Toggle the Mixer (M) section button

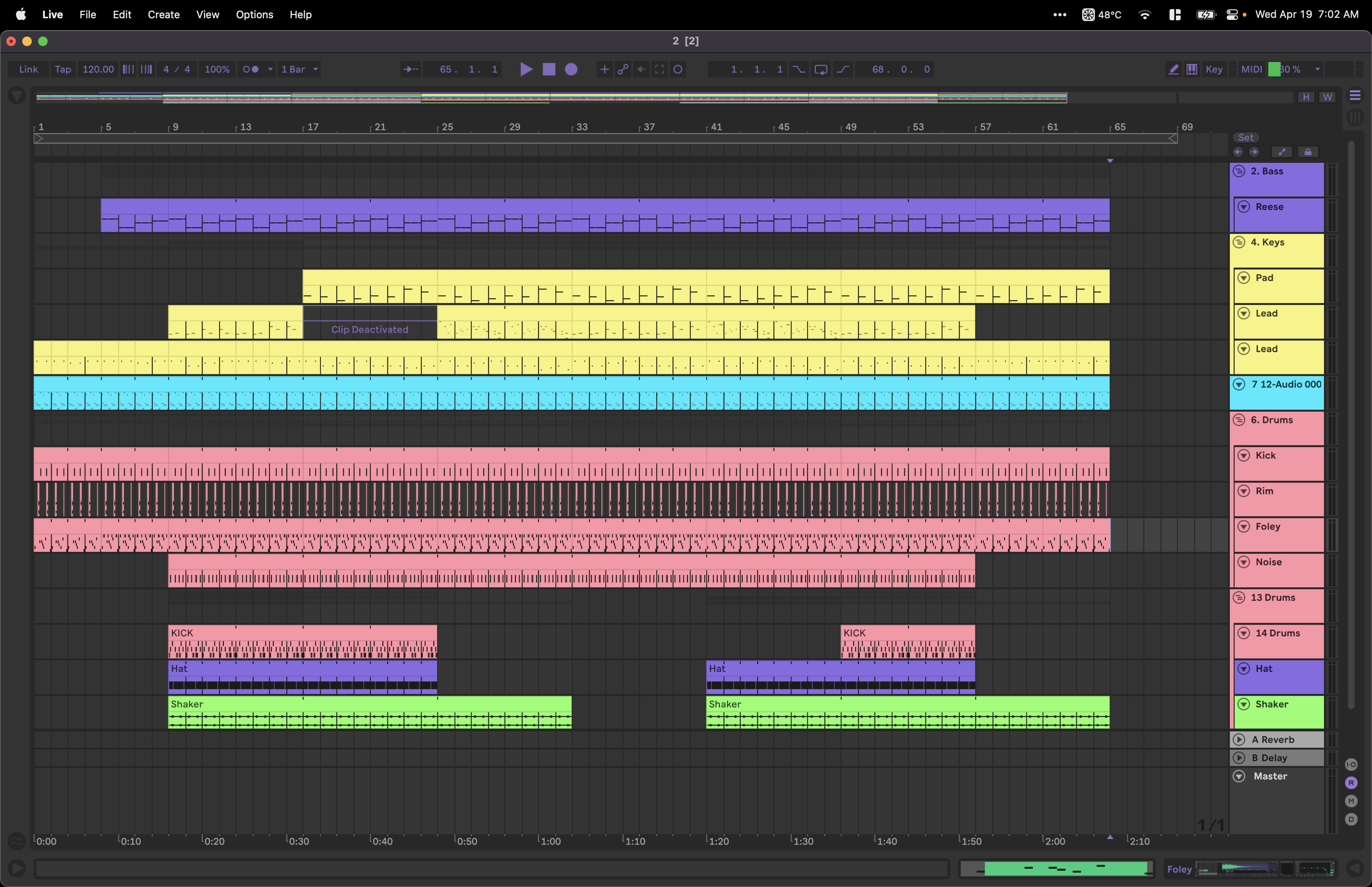(1351, 801)
